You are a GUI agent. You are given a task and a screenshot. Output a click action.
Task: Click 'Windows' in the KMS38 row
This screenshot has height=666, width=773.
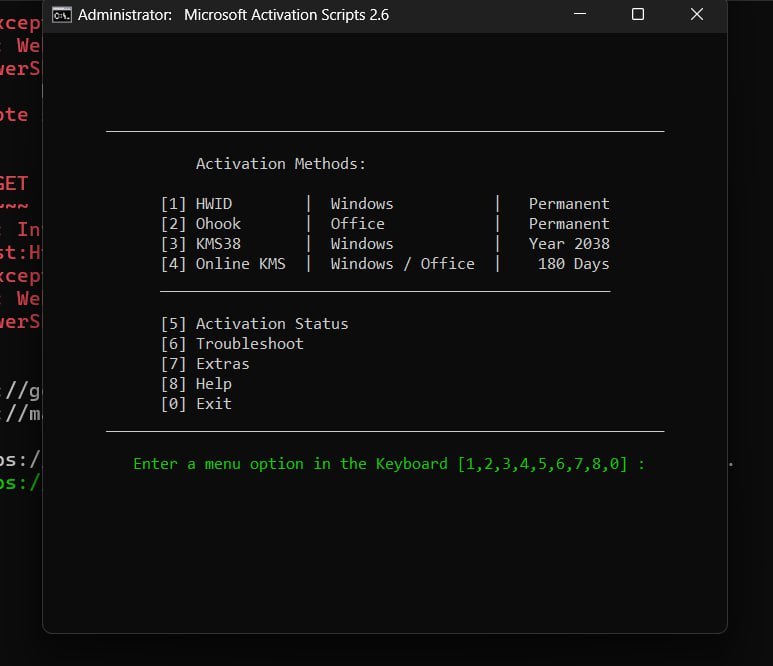click(362, 244)
